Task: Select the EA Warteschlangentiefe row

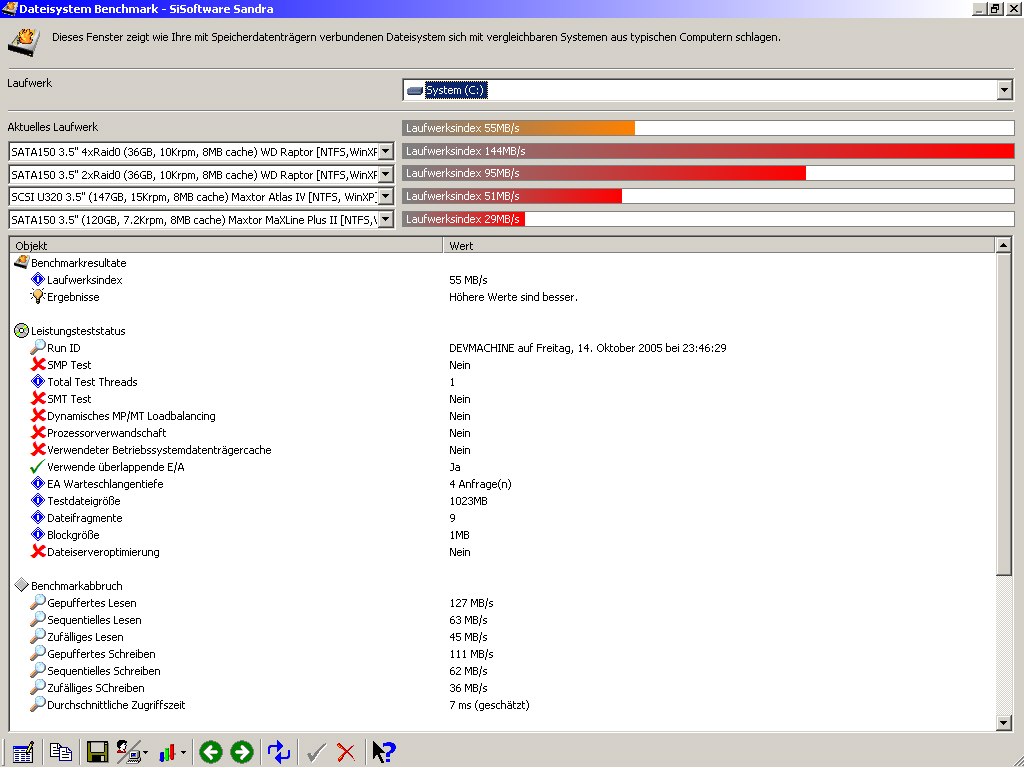Action: [503, 483]
